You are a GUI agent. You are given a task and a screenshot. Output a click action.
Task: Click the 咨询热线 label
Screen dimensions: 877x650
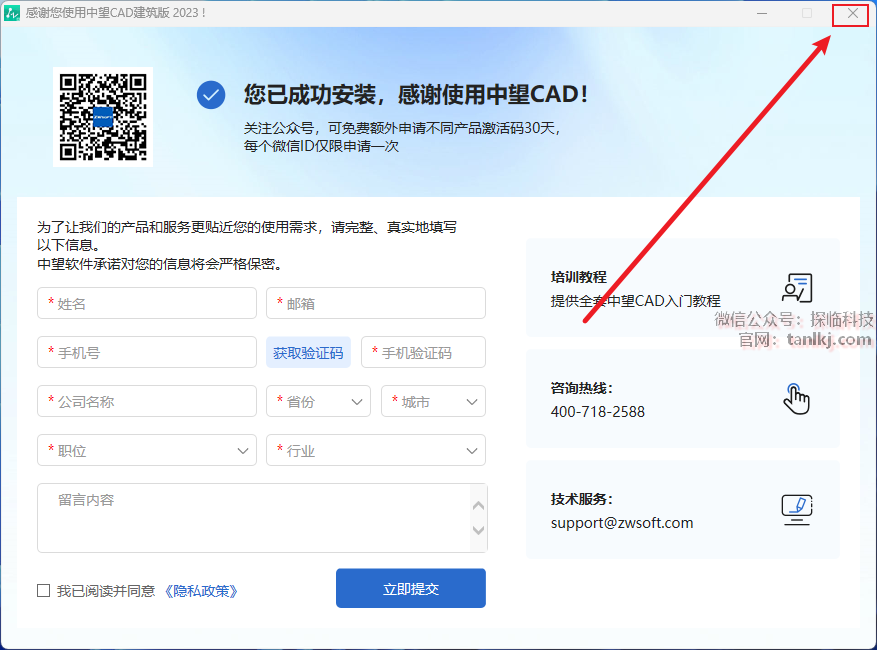click(581, 388)
